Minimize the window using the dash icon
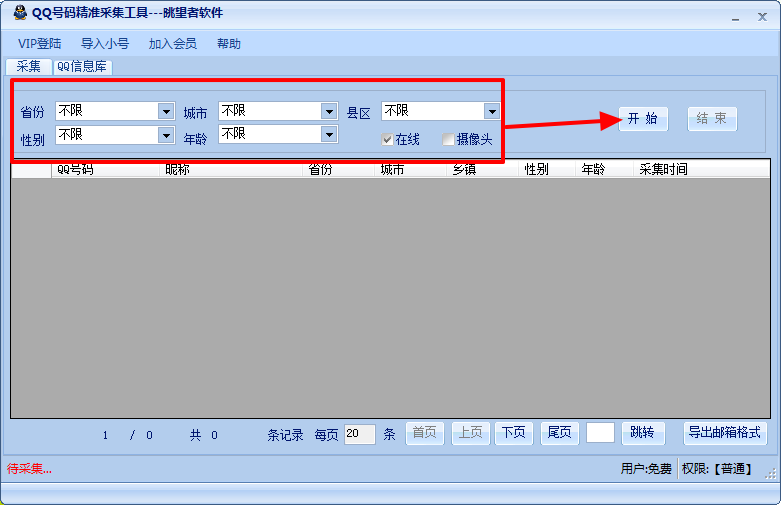The width and height of the screenshot is (781, 505). (x=735, y=18)
